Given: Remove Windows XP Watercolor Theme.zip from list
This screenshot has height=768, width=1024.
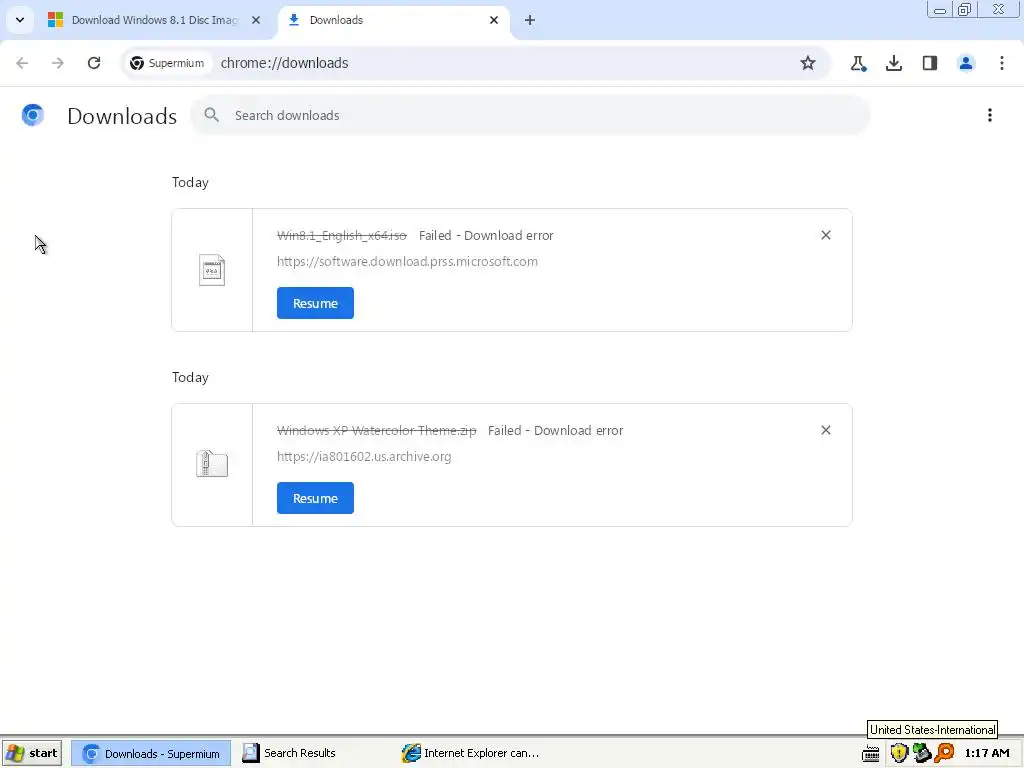Looking at the screenshot, I should 825,430.
